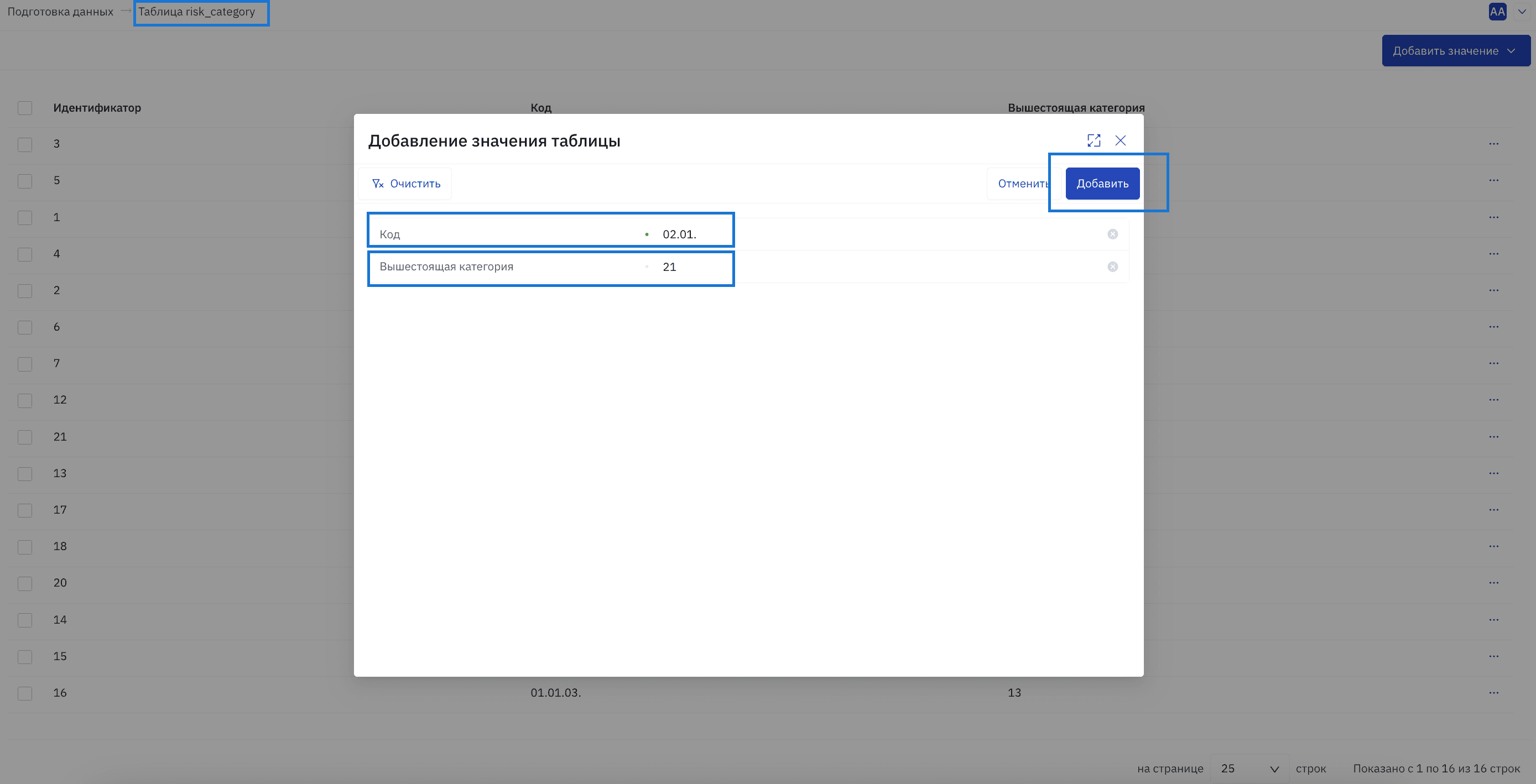Open the actions menu for row 12
This screenshot has width=1536, height=784.
(1493, 399)
